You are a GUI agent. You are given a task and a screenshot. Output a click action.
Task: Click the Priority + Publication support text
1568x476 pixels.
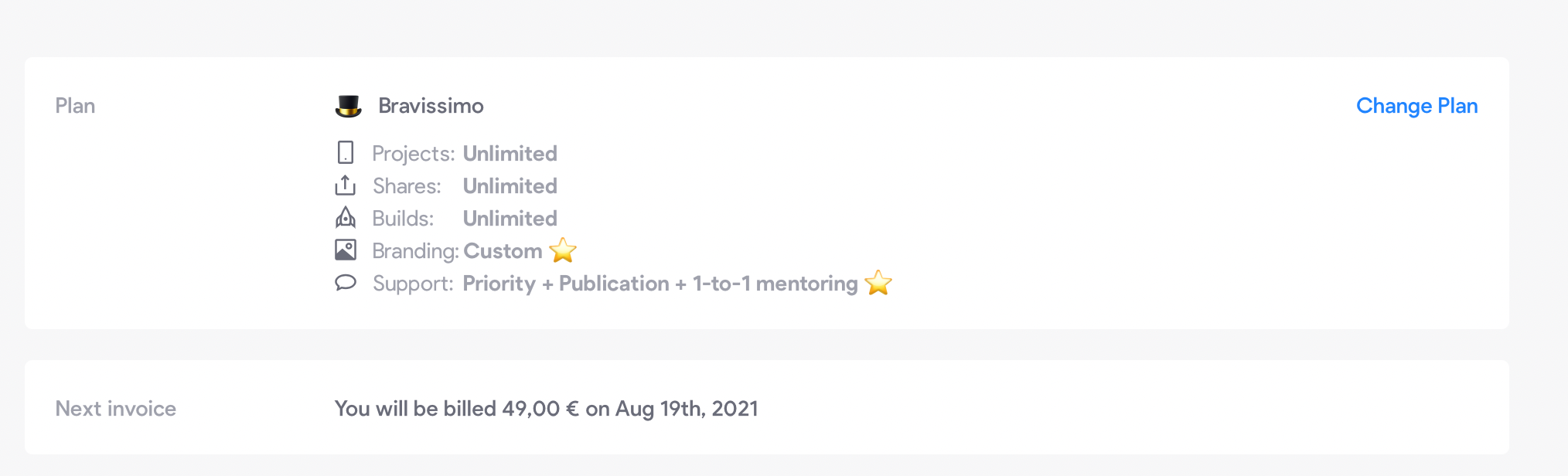coord(566,284)
